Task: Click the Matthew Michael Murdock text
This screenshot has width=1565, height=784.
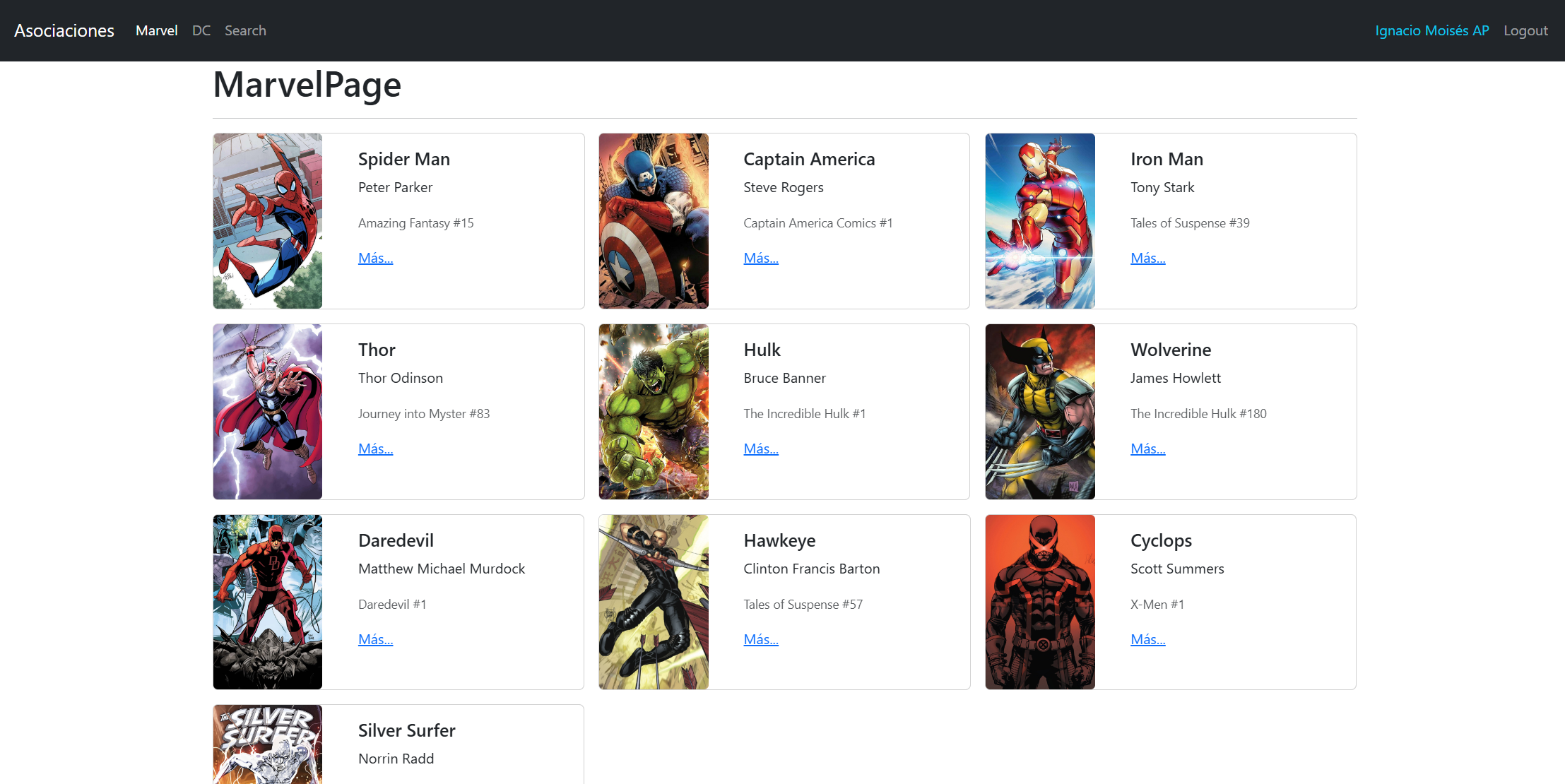Action: pos(442,569)
